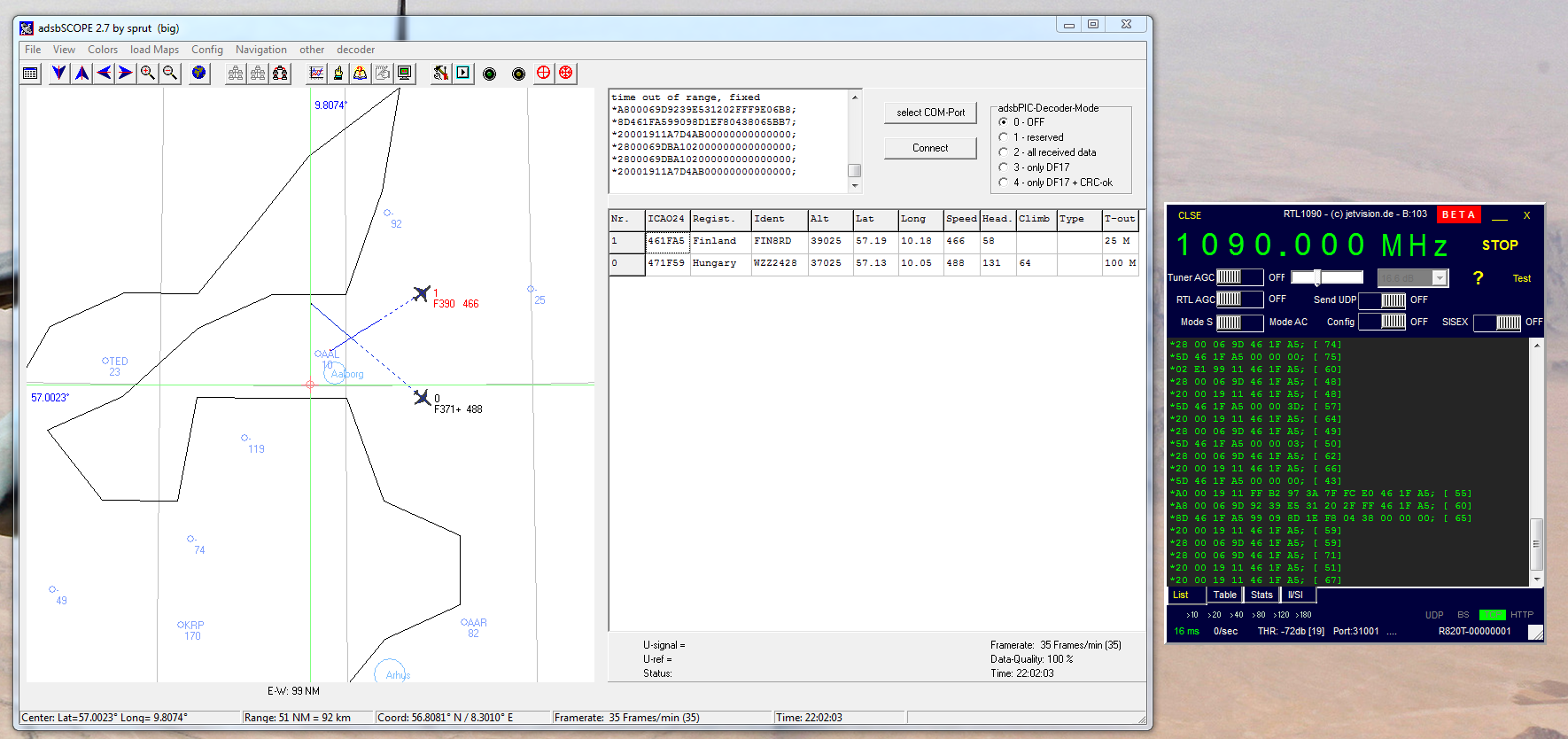Click the blue up arrow icon
Image resolution: width=1568 pixels, height=739 pixels.
82,74
